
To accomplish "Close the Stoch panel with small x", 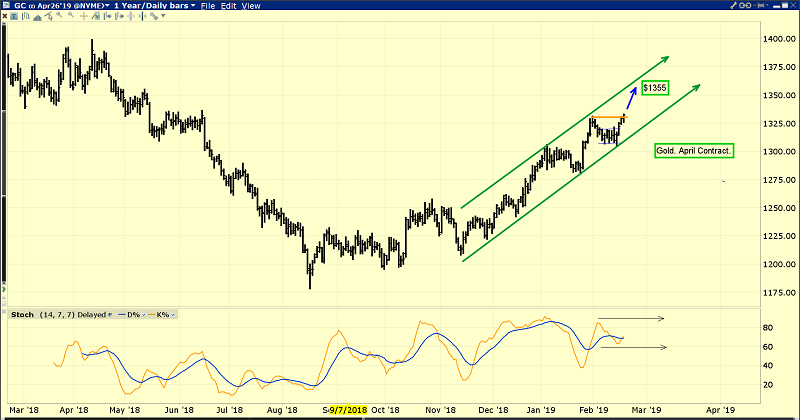I will (x=4, y=311).
